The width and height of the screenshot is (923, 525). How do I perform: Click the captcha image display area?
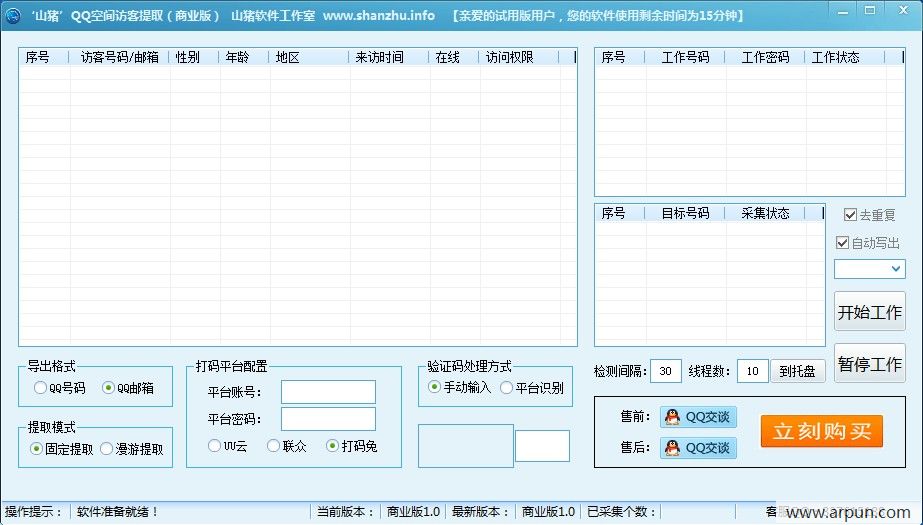[466, 446]
